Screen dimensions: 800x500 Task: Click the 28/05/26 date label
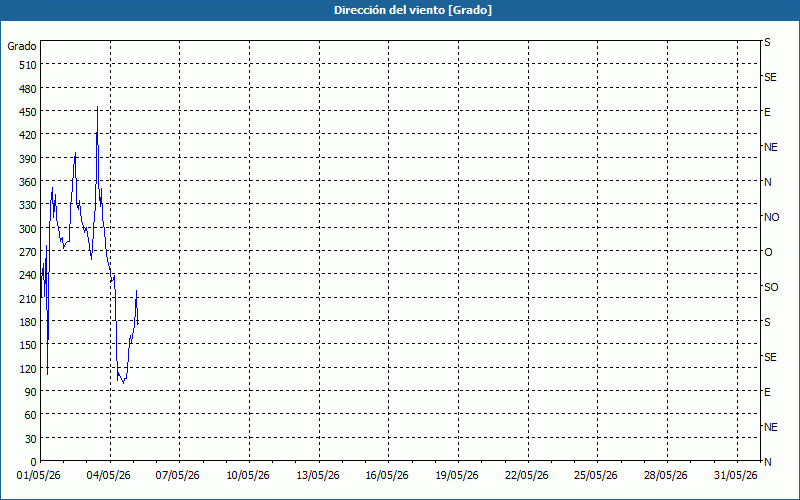click(666, 476)
